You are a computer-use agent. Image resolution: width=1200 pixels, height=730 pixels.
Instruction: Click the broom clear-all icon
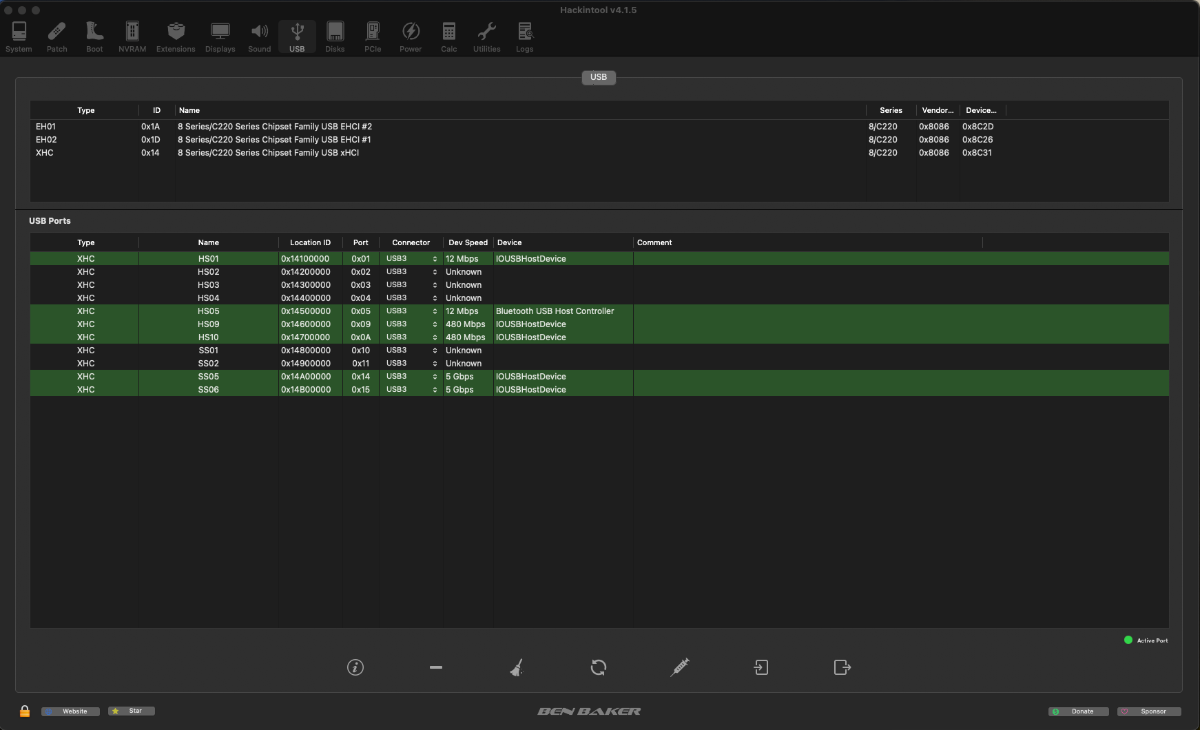(516, 667)
